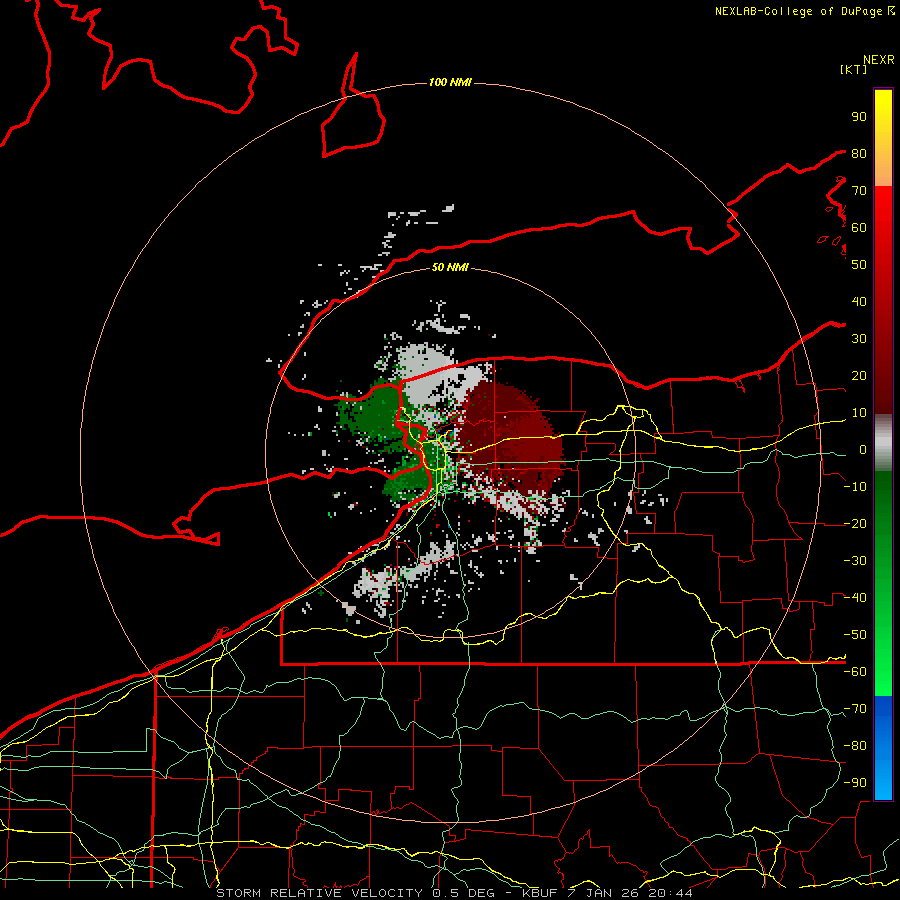Image resolution: width=900 pixels, height=900 pixels.
Task: Click the NEXR label above the color scale
Action: [x=879, y=60]
